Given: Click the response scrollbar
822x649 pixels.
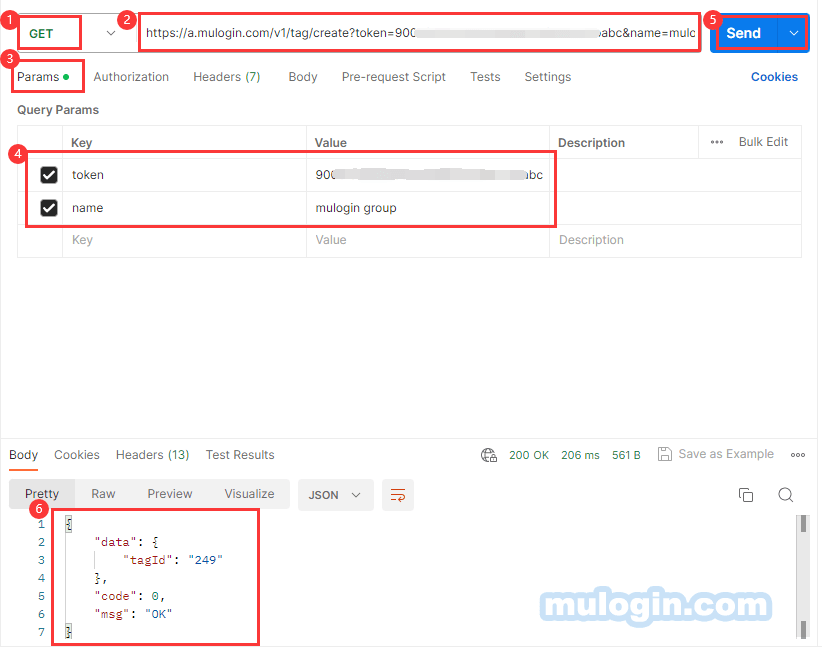Looking at the screenshot, I should coord(803,577).
